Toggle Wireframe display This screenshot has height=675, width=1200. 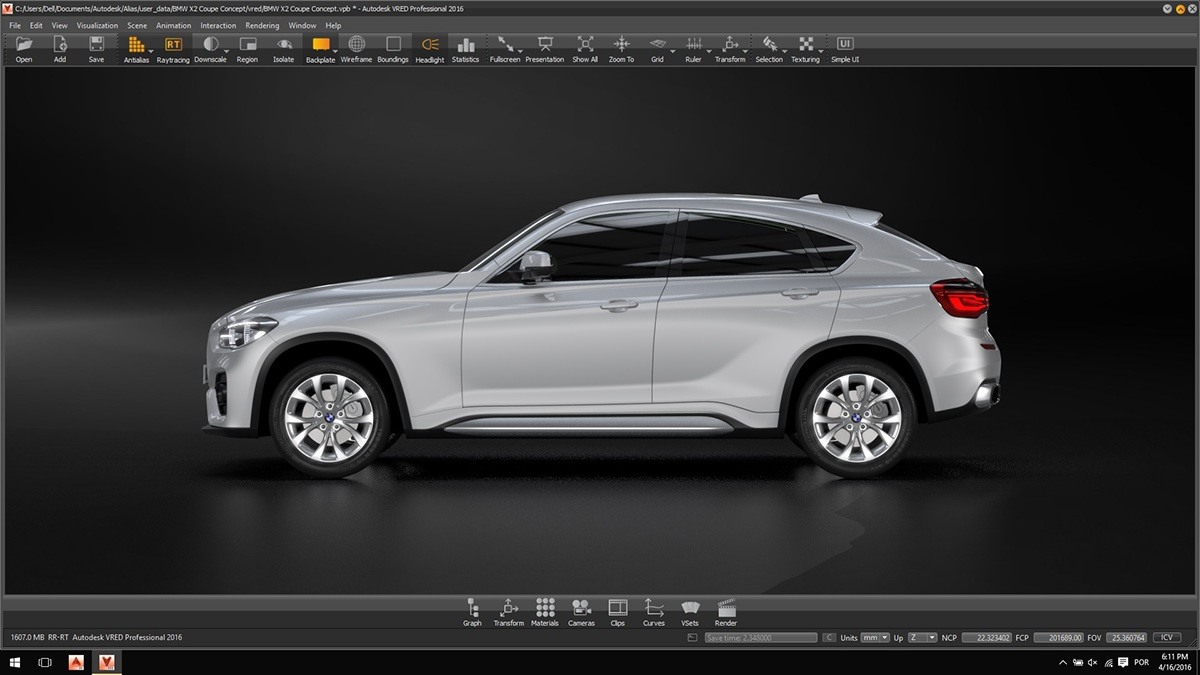[x=356, y=45]
